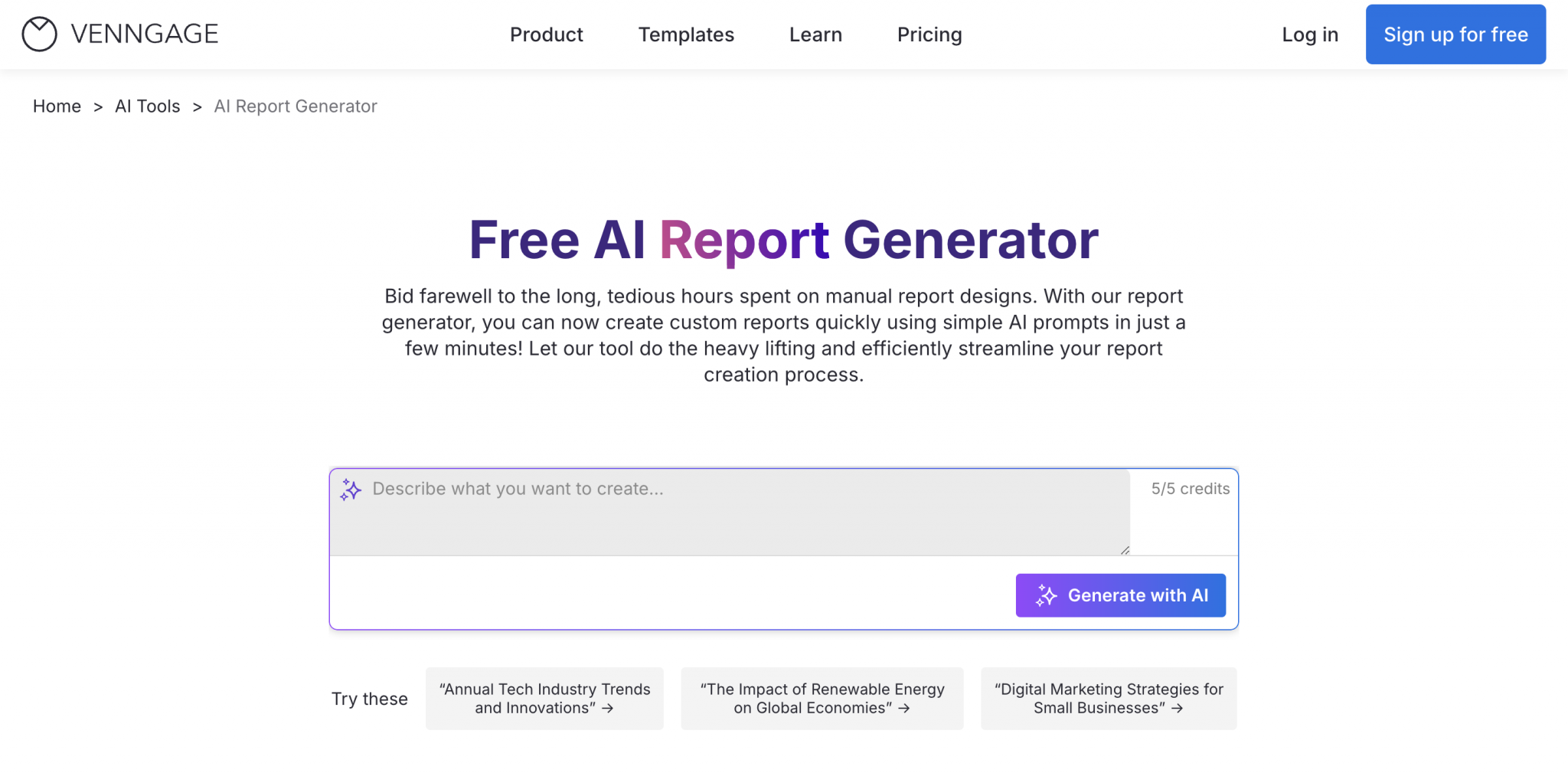Open the Pricing page
Screen dimensions: 1568x773
(x=929, y=34)
